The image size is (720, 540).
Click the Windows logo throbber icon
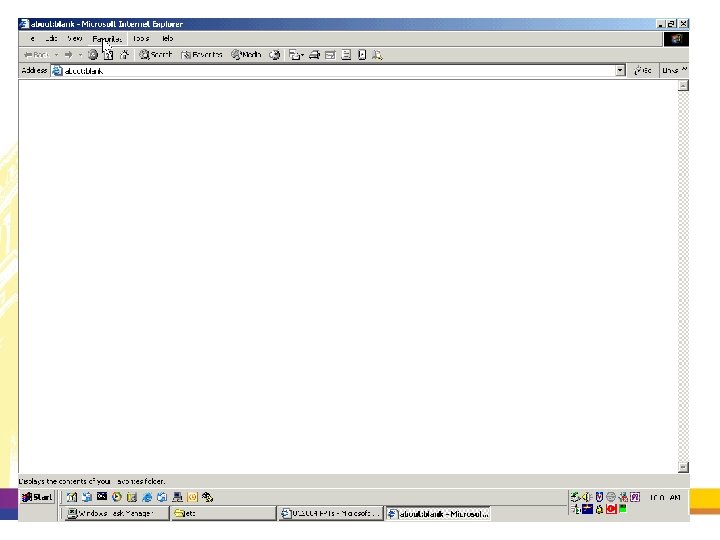(x=676, y=39)
